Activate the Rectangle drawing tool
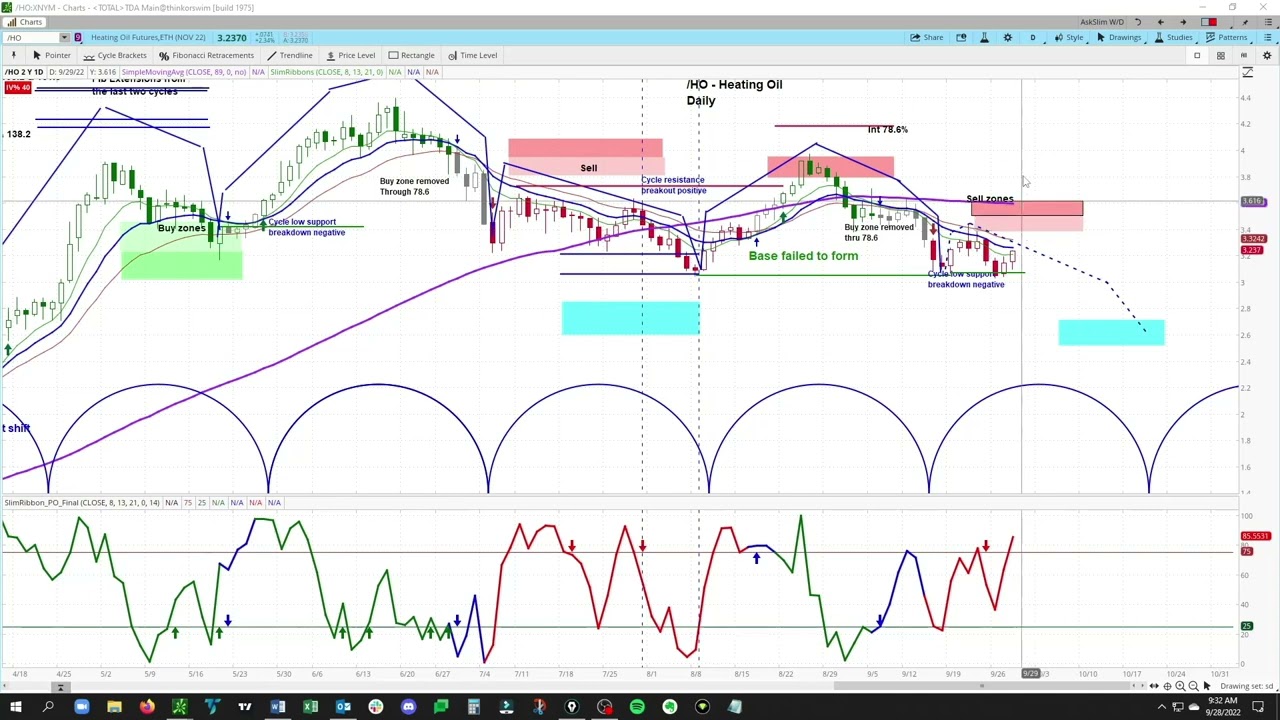Screen dimensions: 1280x720 pos(411,55)
